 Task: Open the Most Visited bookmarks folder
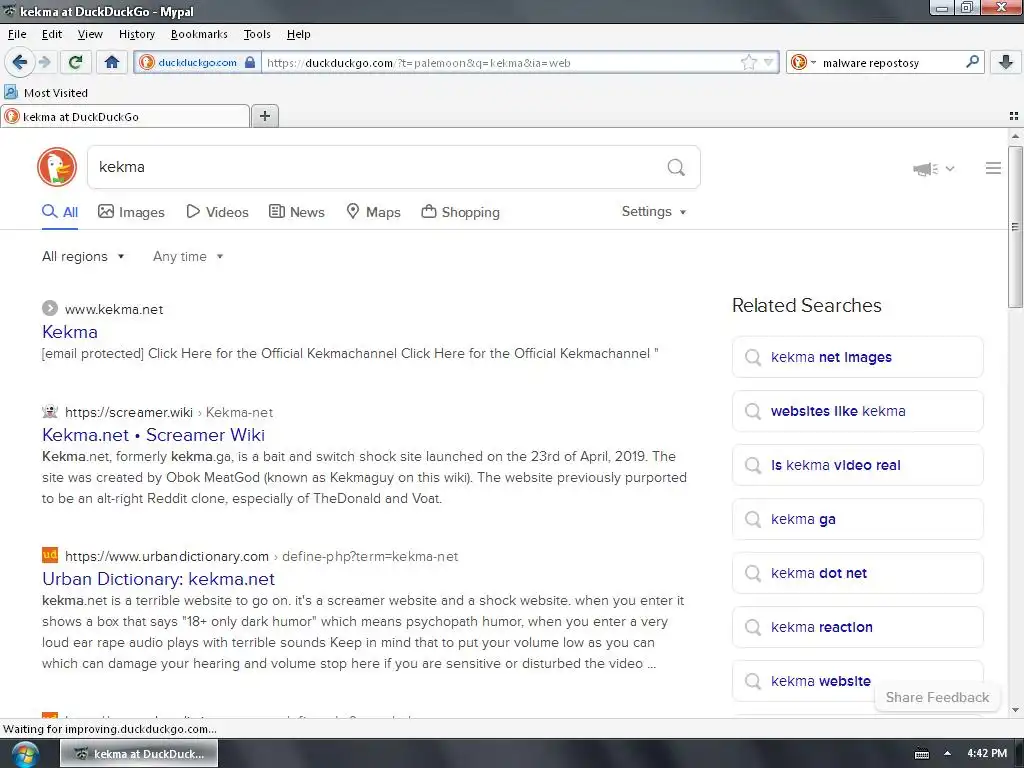[46, 93]
